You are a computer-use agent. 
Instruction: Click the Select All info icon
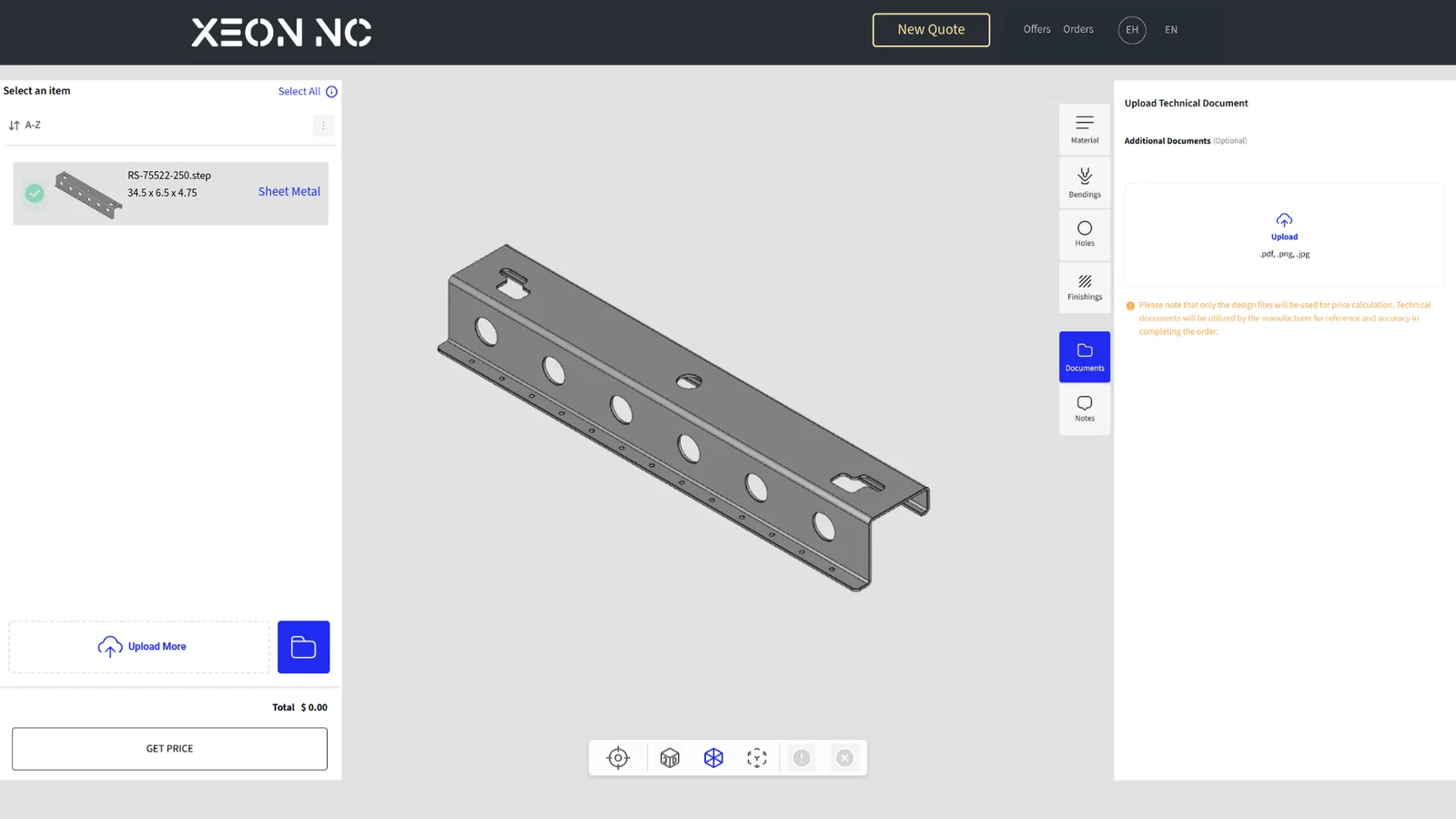click(x=331, y=92)
